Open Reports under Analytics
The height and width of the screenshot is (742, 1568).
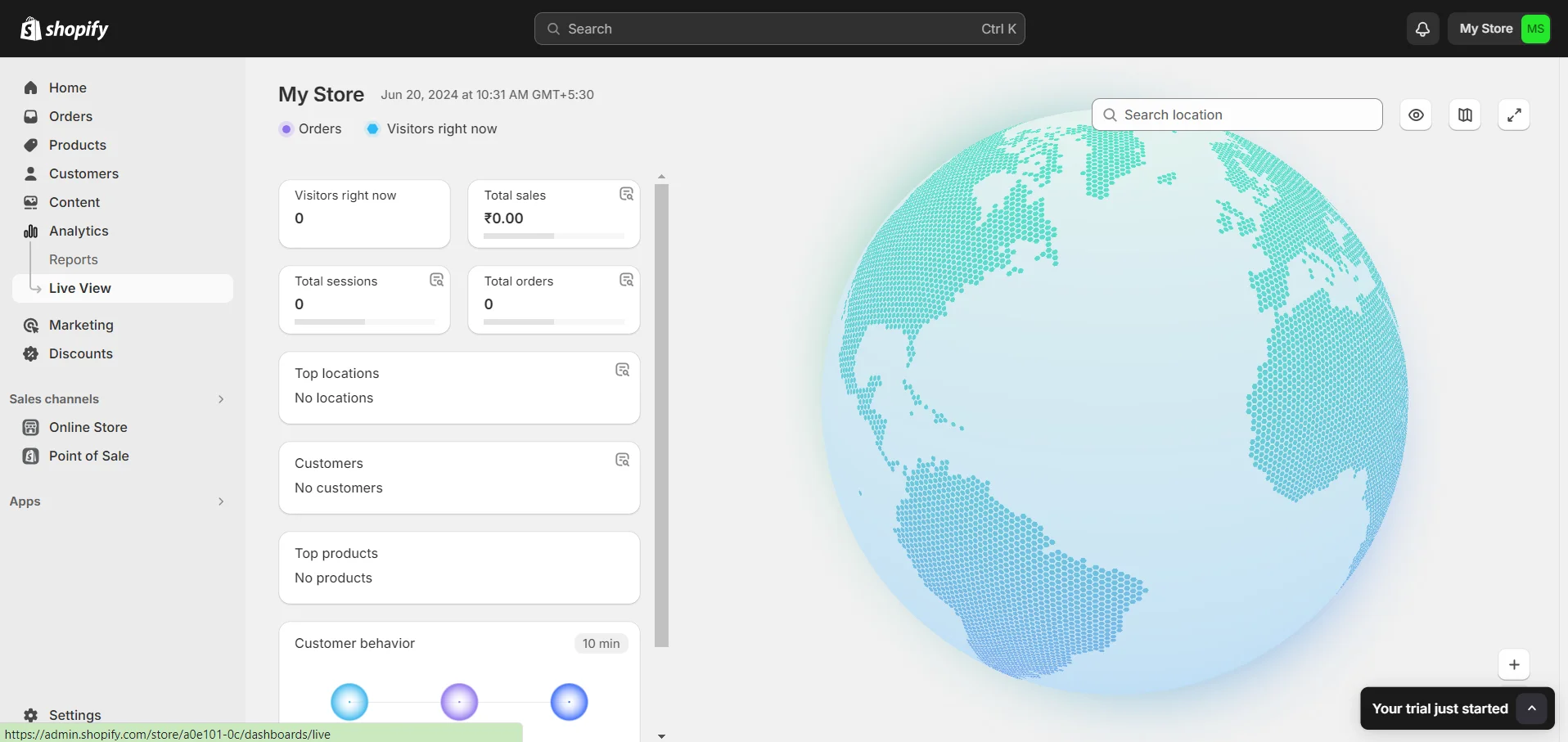click(x=73, y=259)
